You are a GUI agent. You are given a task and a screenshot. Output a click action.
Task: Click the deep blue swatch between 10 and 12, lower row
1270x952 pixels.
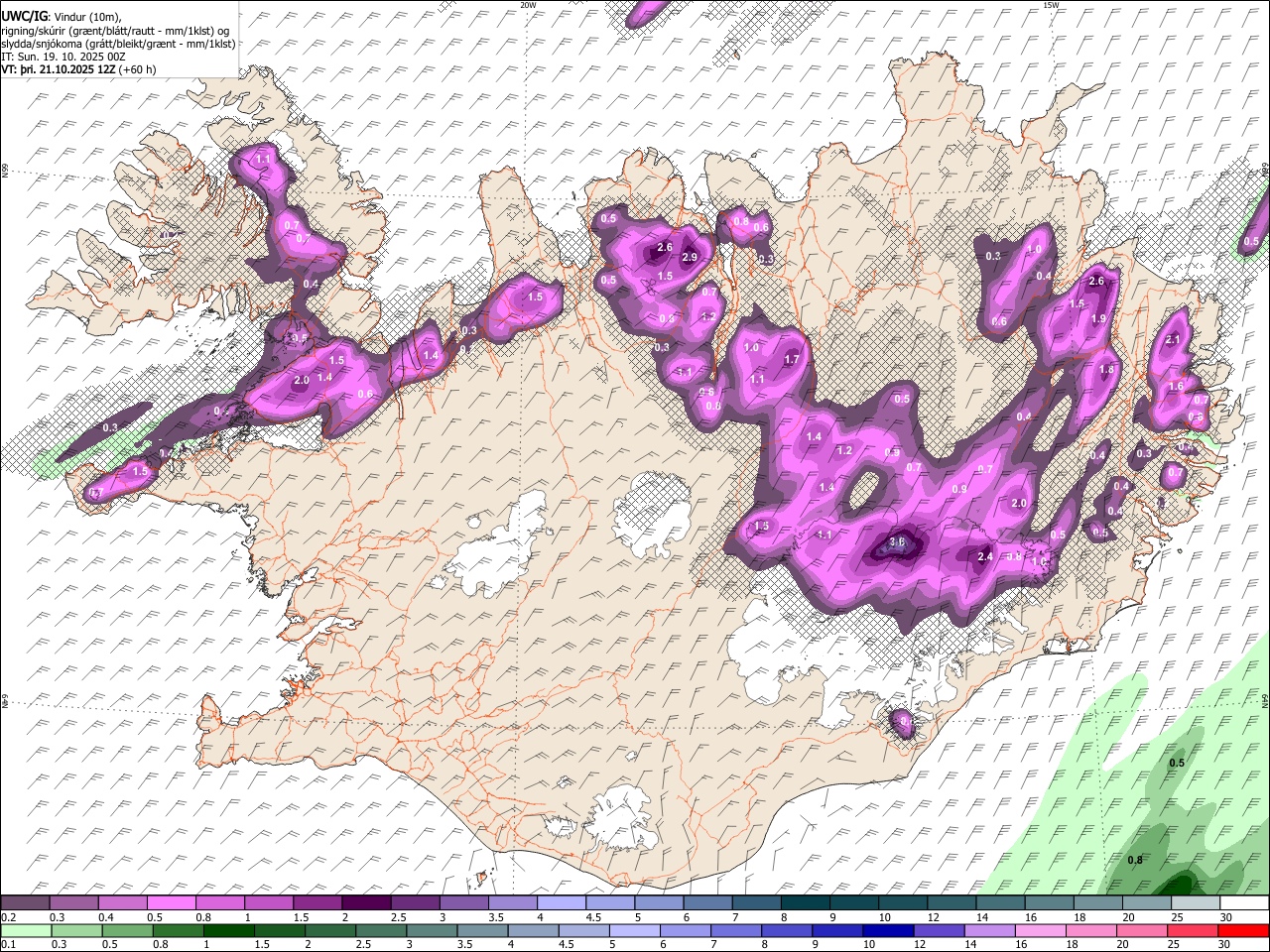[889, 930]
